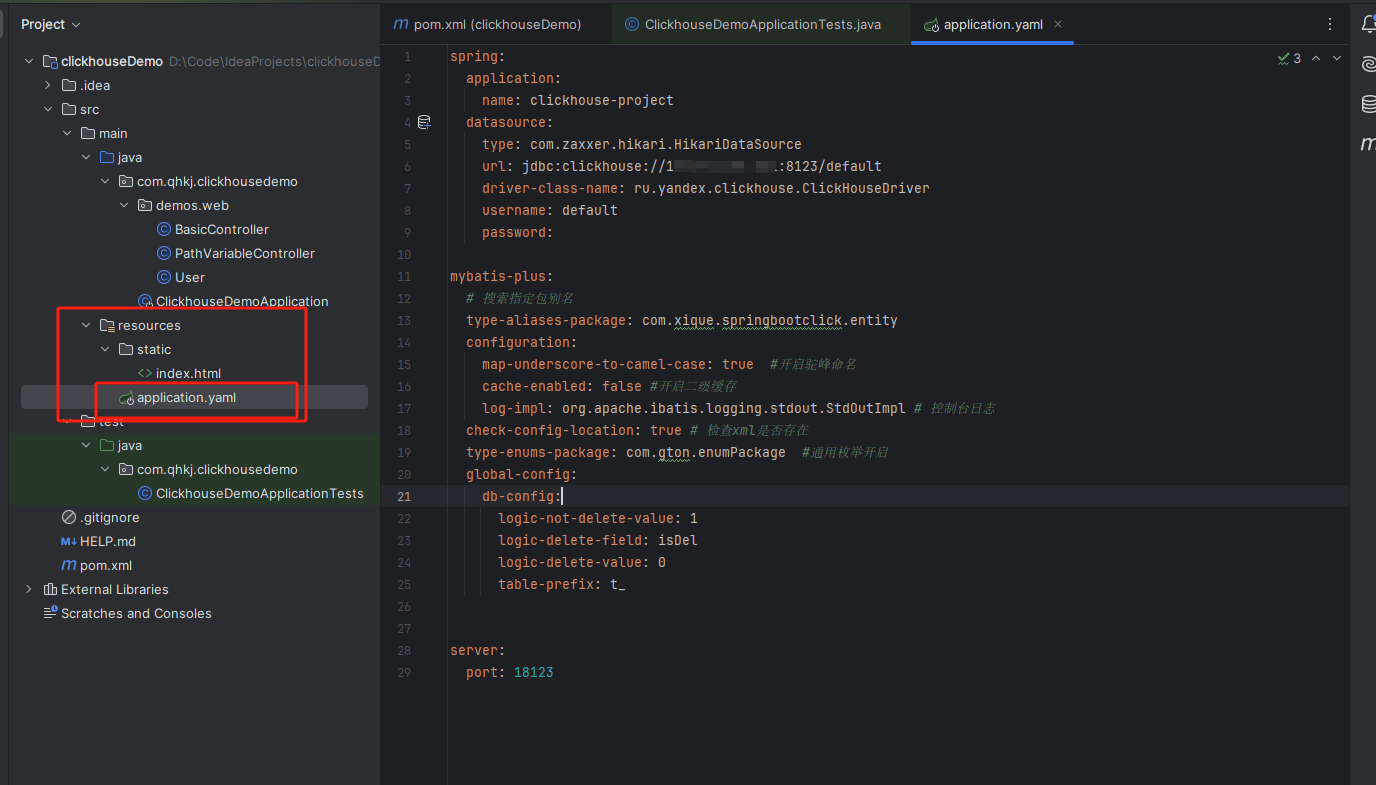
Task: Click the inspection problems widget showing 3
Action: (x=1289, y=59)
